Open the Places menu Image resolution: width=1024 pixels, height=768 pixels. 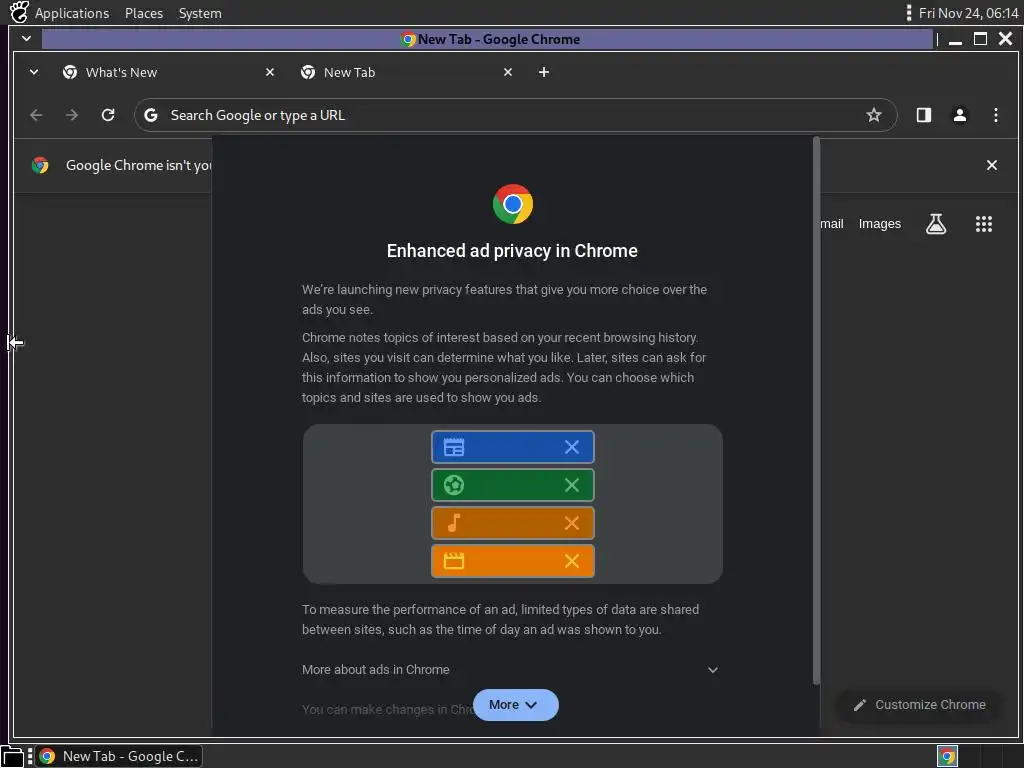(144, 13)
